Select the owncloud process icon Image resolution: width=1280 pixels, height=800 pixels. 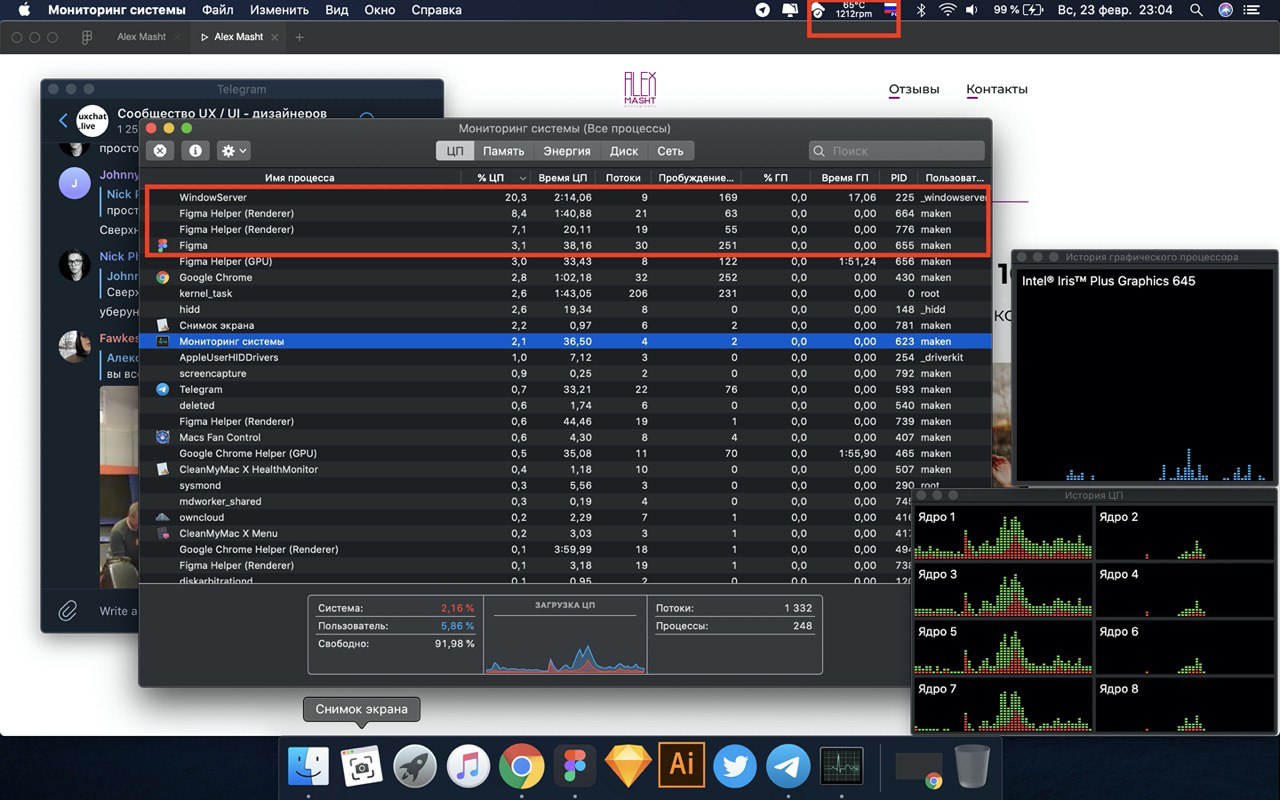click(x=163, y=518)
